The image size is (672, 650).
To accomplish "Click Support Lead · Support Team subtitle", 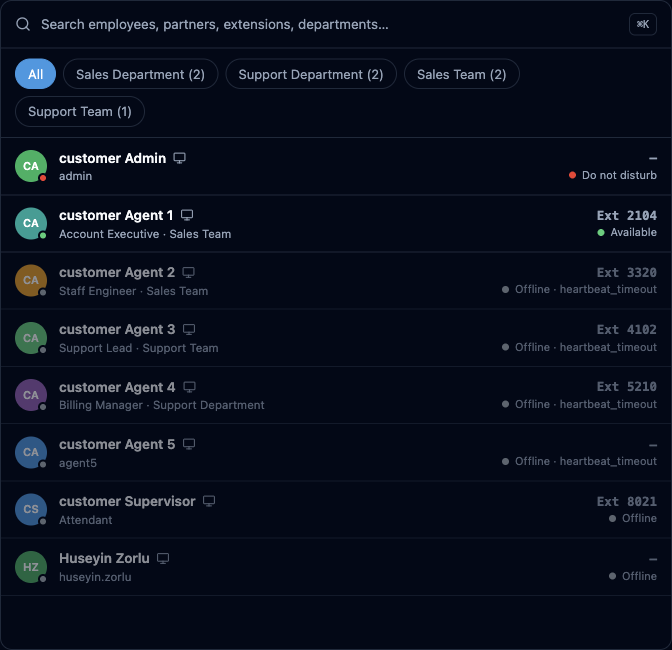I will coord(138,348).
